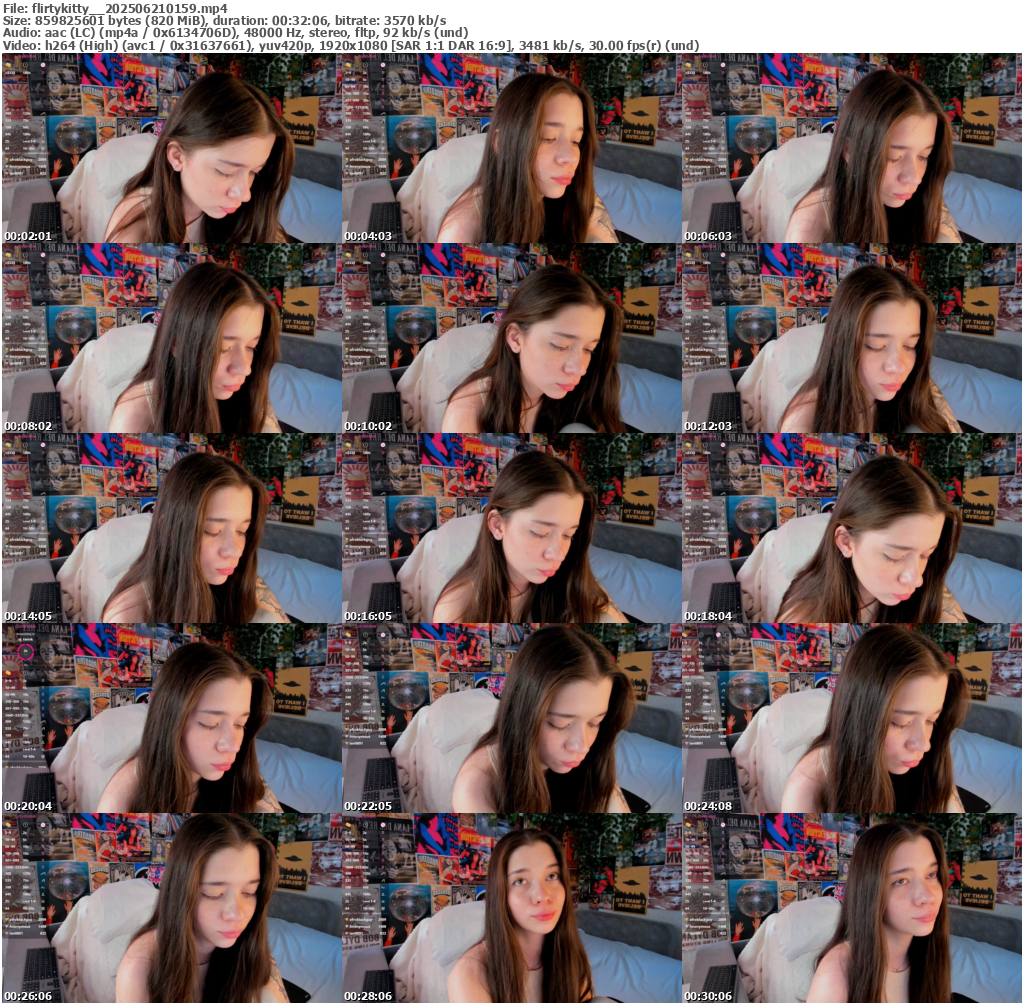
Task: Open the 00:24:08 preview thumbnail
Action: click(851, 718)
